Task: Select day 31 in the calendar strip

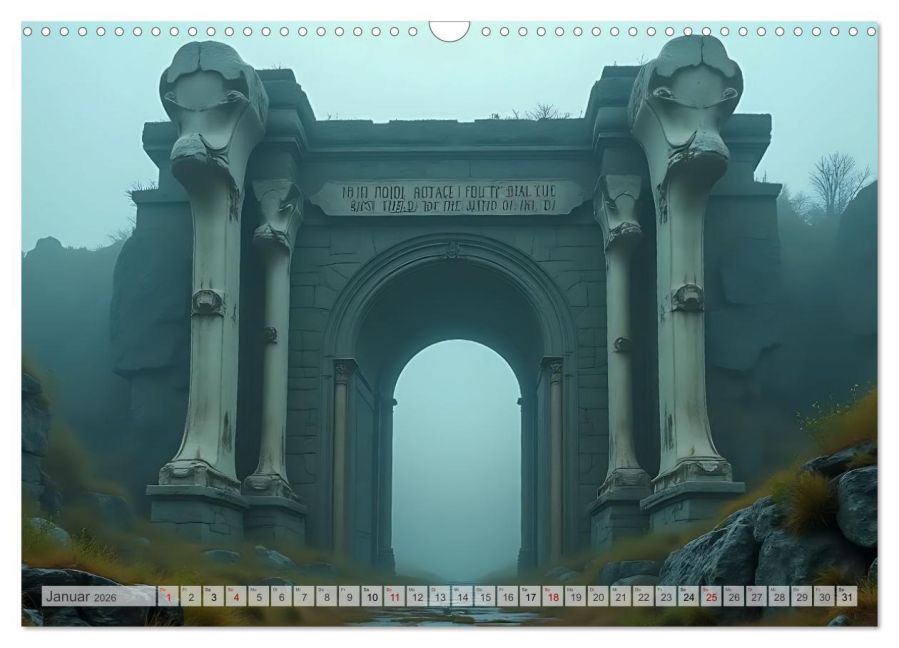Action: (x=847, y=596)
